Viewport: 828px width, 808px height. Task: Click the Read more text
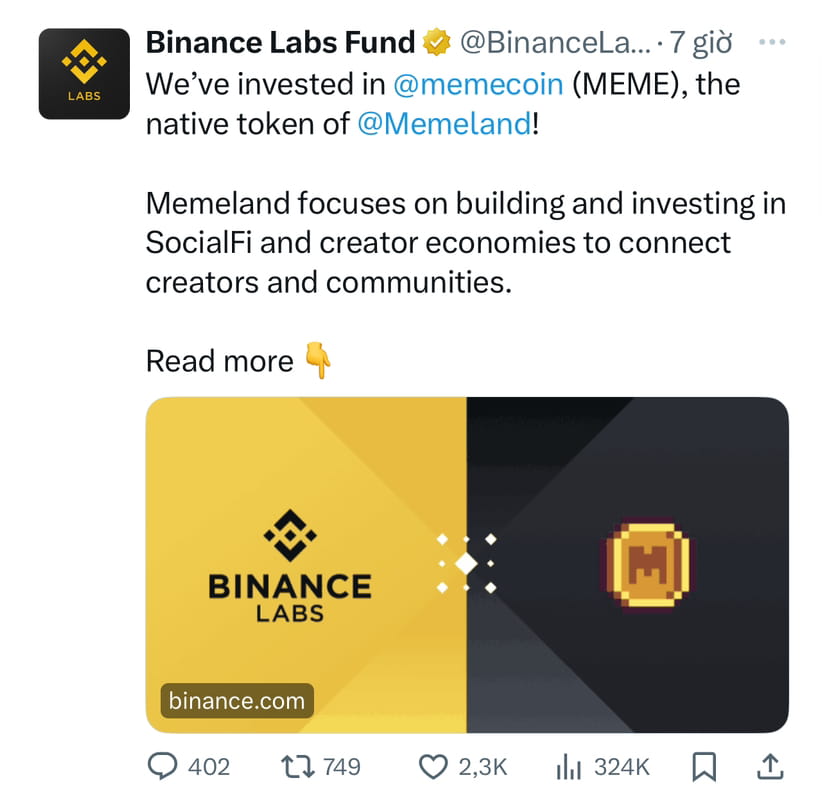(x=219, y=360)
